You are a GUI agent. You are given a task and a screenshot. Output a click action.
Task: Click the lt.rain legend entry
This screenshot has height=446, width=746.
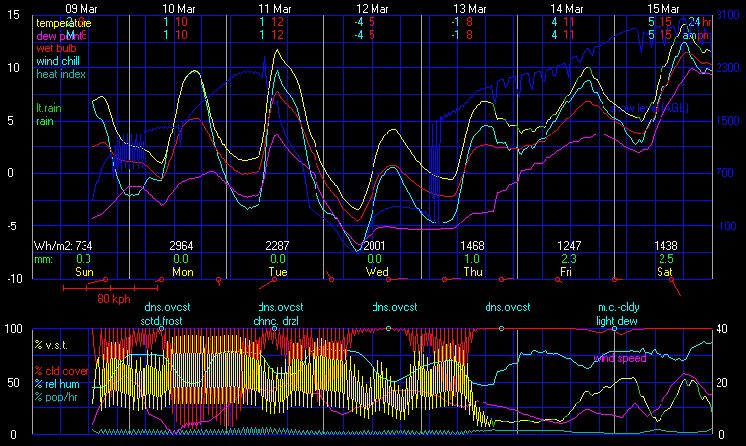point(49,108)
